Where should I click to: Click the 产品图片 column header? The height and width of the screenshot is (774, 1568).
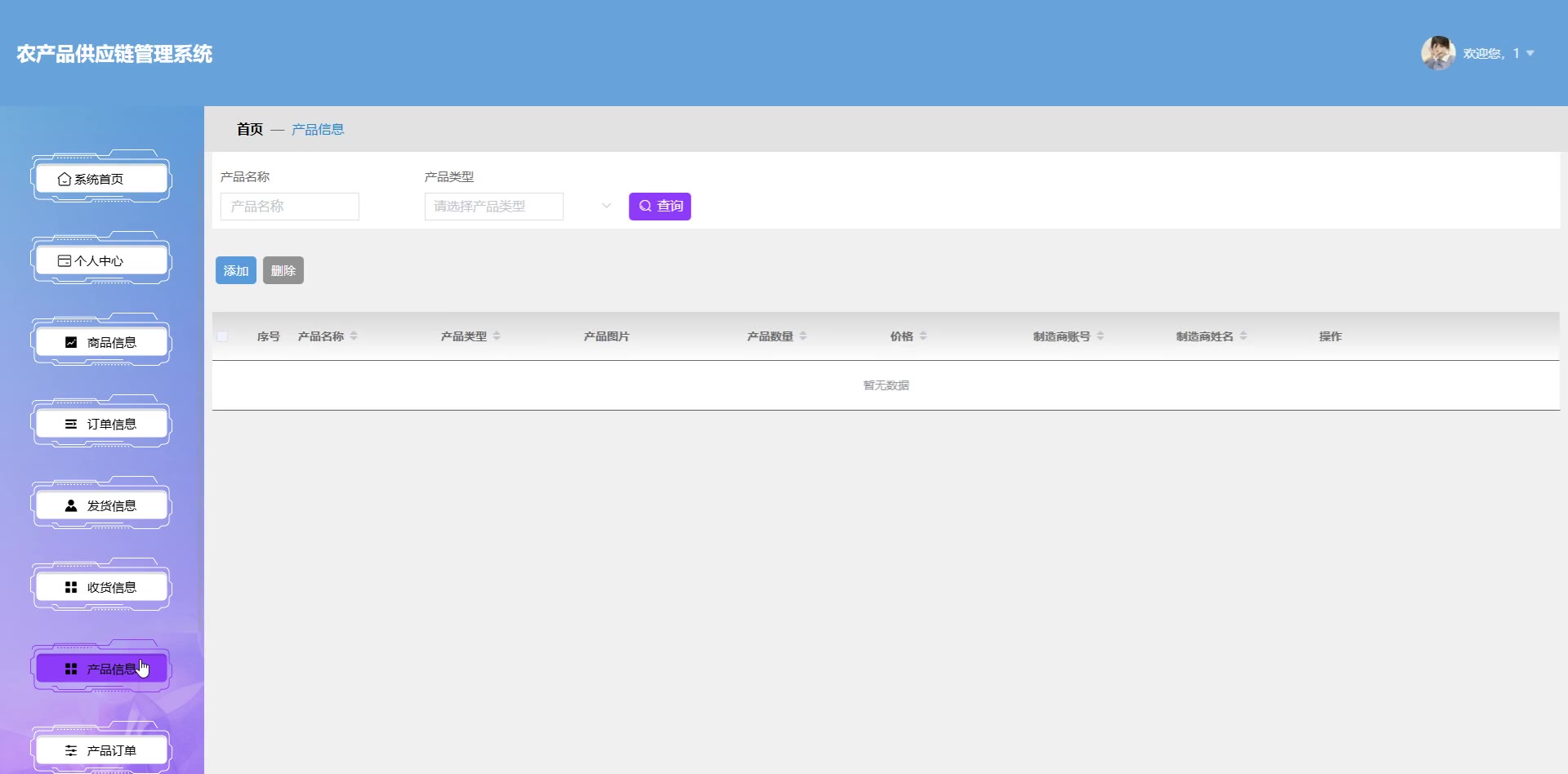[607, 336]
